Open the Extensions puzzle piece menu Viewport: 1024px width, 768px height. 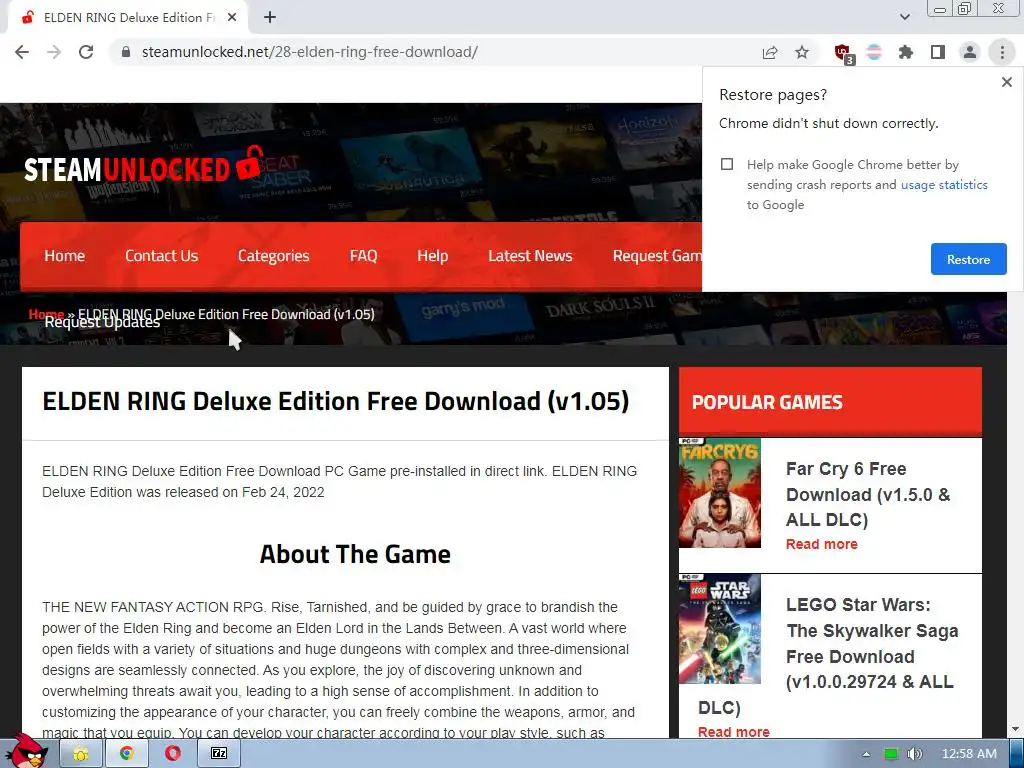coord(906,52)
